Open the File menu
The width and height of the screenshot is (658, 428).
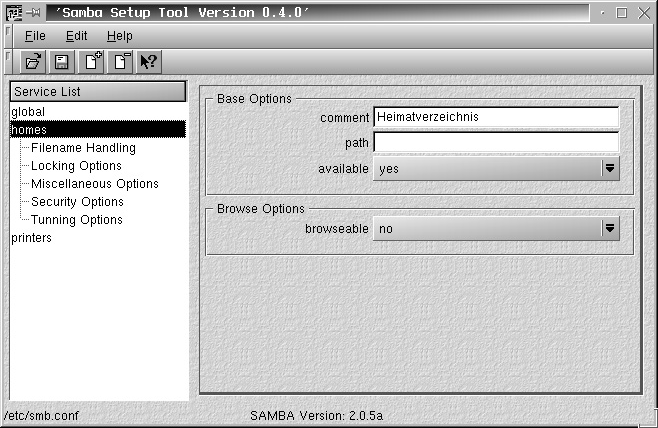[35, 36]
